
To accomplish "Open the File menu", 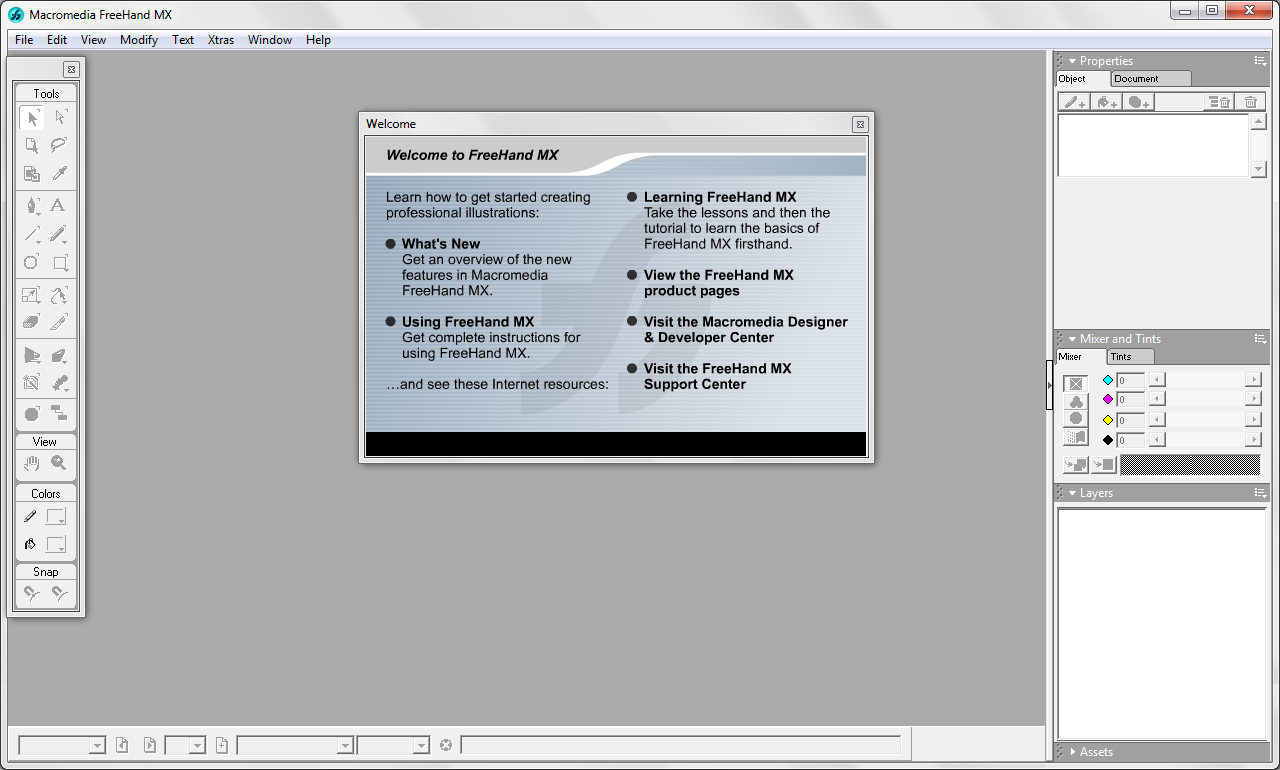I will click(x=24, y=40).
